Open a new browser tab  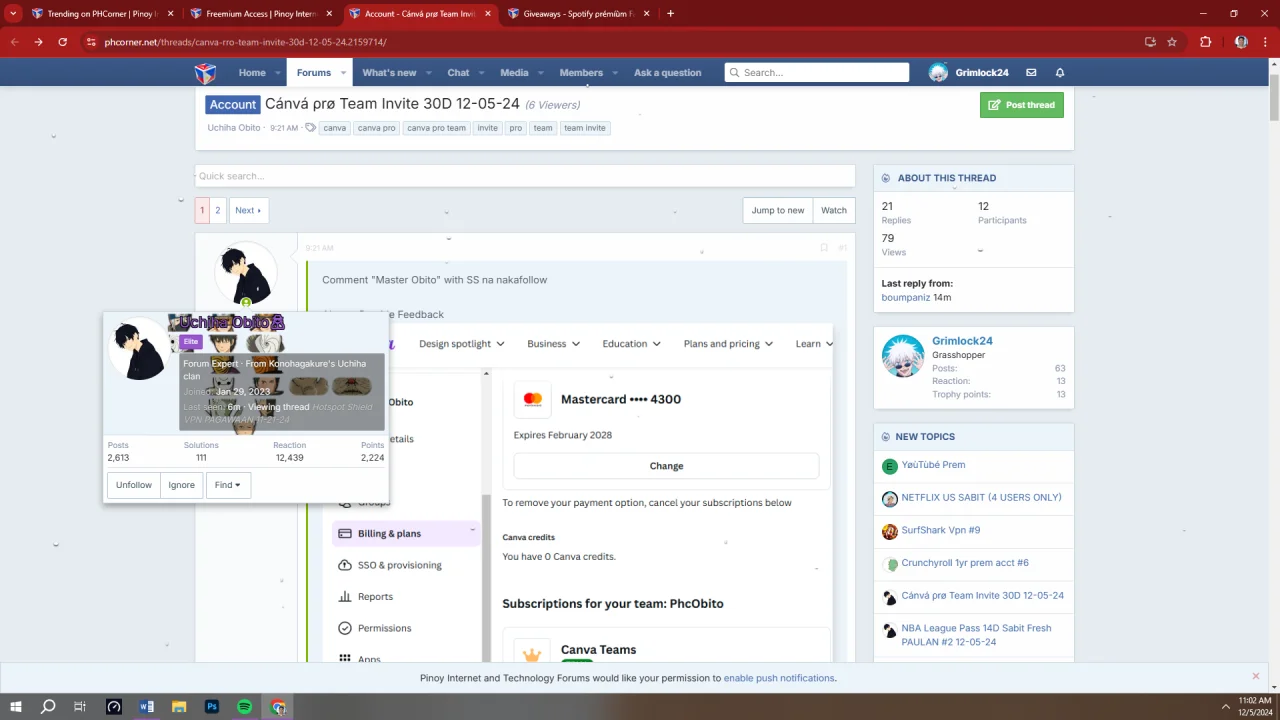click(670, 14)
